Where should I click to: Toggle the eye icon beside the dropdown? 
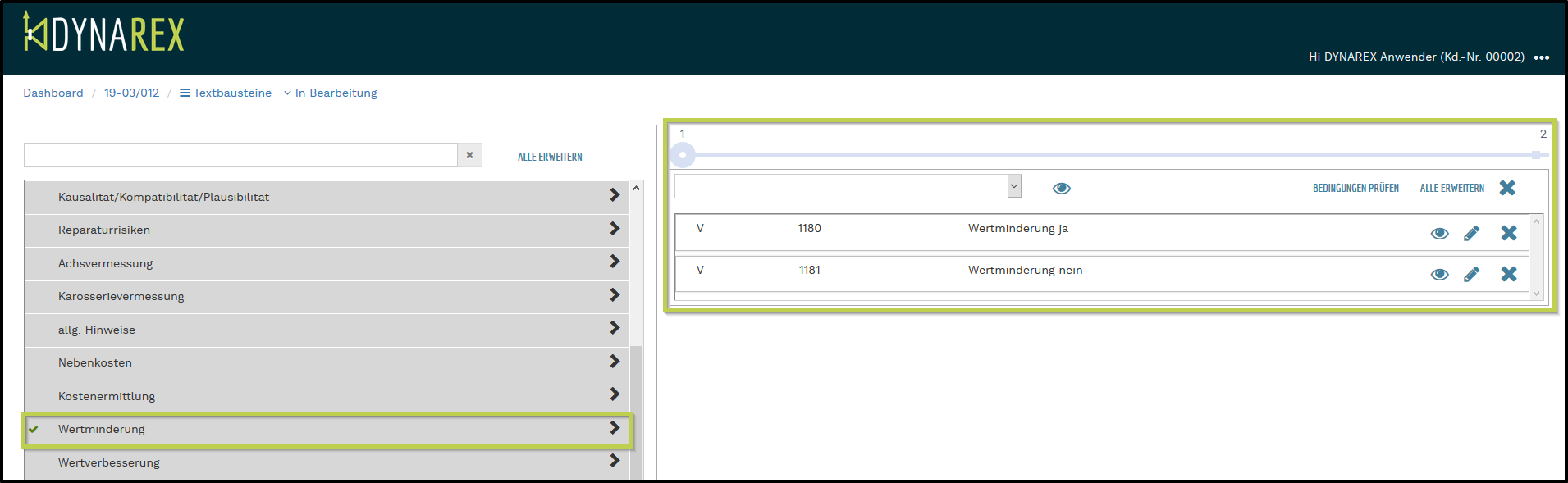point(1061,189)
